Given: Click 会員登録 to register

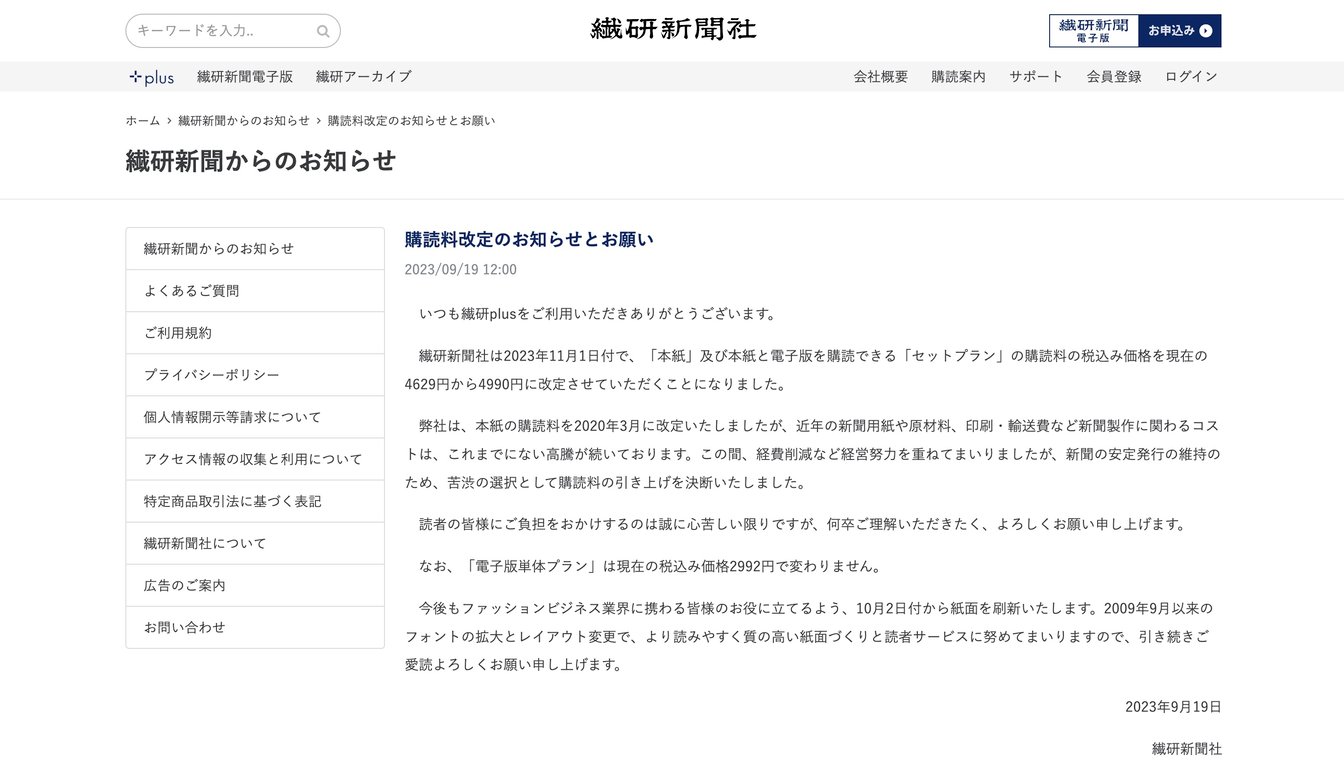Looking at the screenshot, I should coord(1114,76).
